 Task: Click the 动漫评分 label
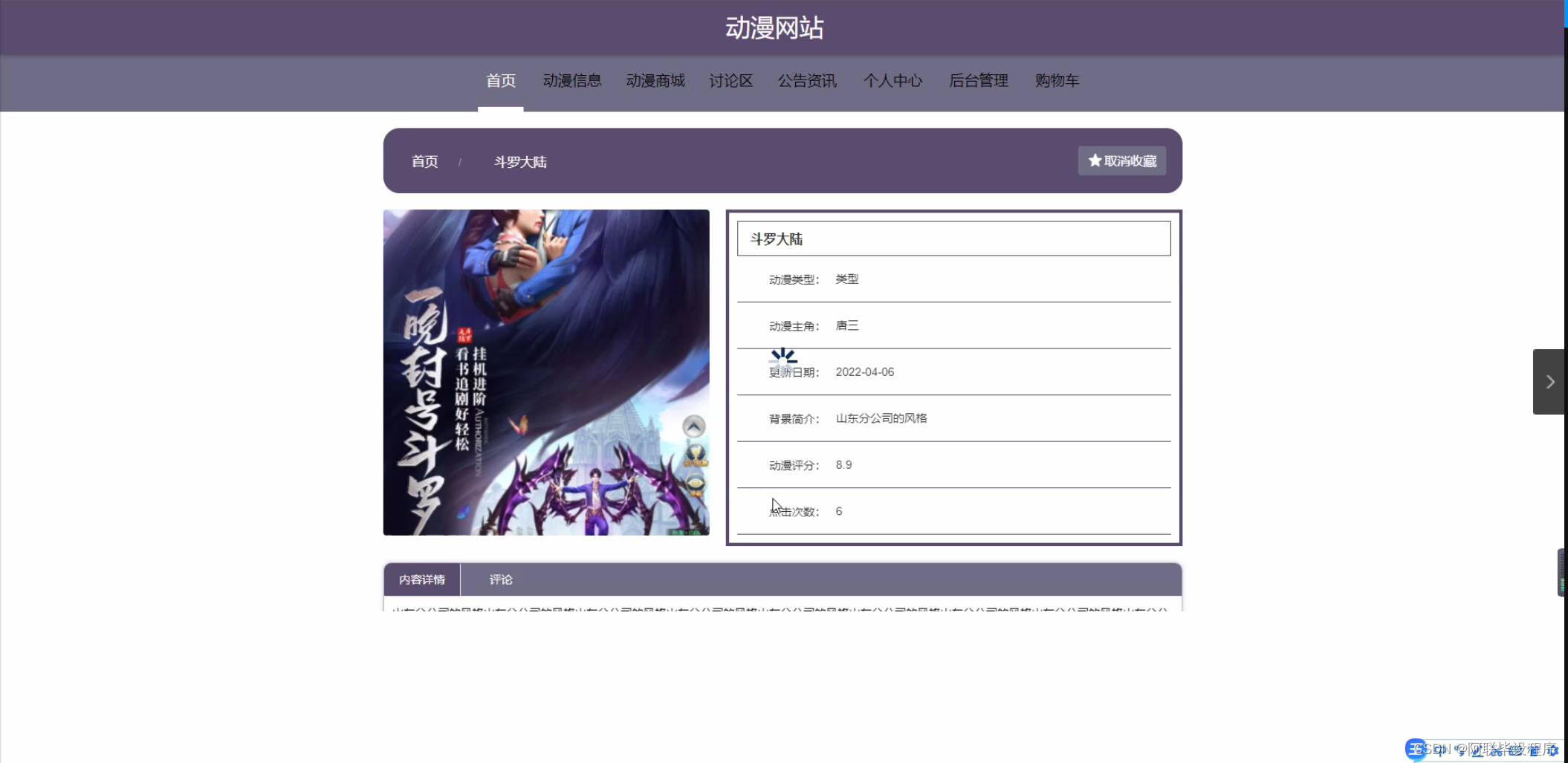point(794,466)
